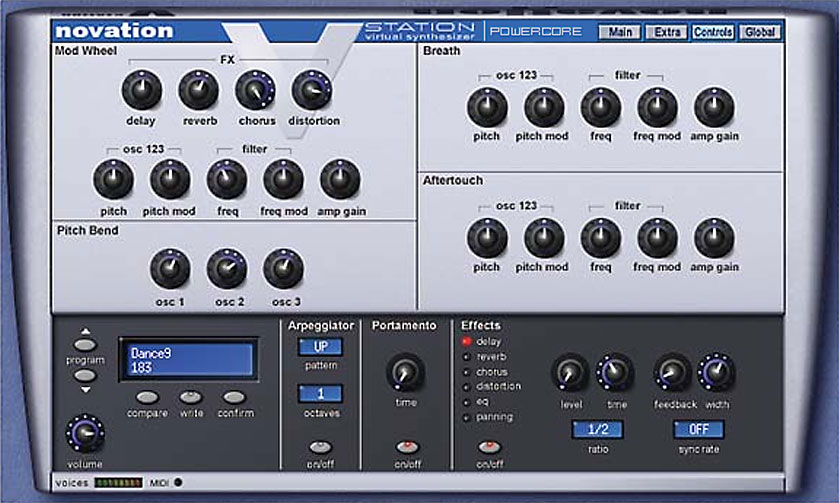
Task: Click the Portamento time knob
Action: [x=405, y=372]
